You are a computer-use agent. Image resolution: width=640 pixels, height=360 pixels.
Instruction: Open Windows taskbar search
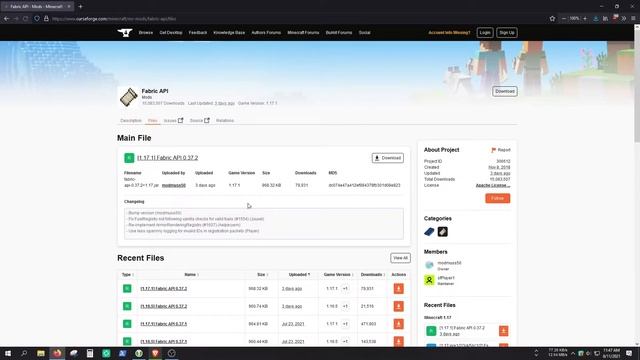click(24, 353)
